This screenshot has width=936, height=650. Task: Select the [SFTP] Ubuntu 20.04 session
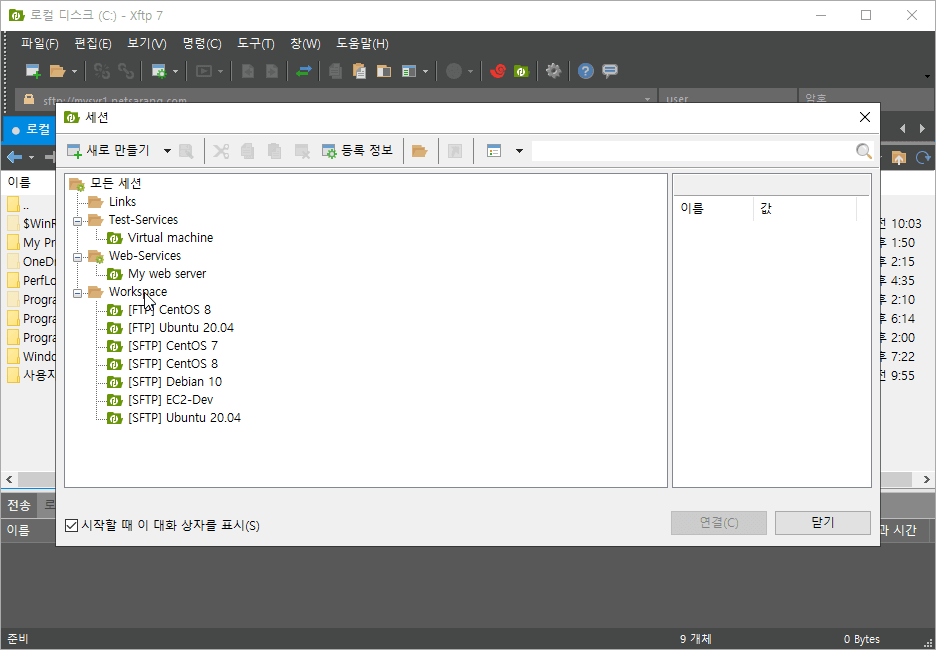(184, 418)
